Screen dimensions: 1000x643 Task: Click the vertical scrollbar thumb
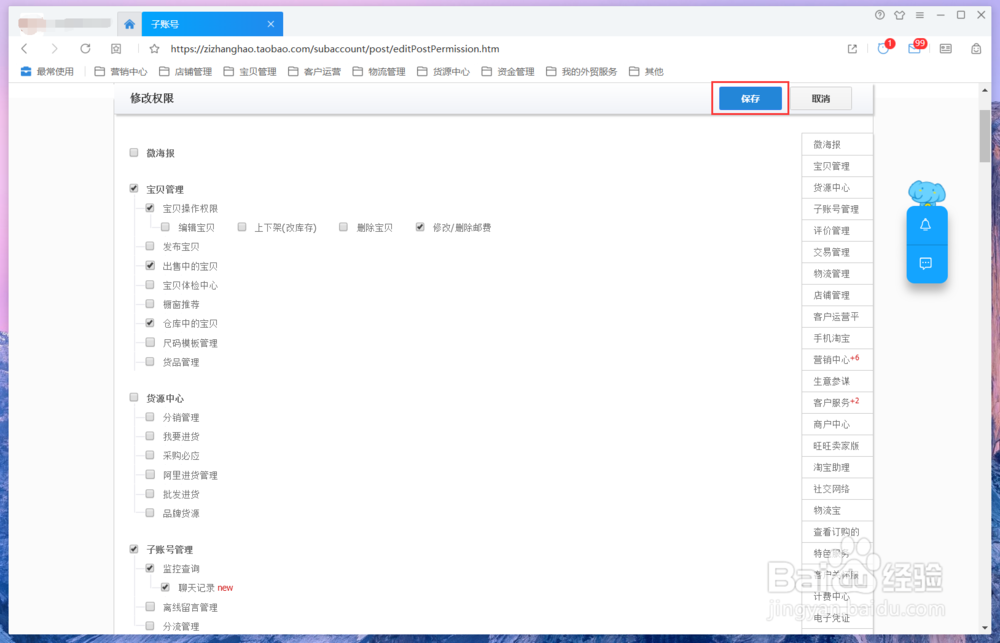[x=985, y=136]
